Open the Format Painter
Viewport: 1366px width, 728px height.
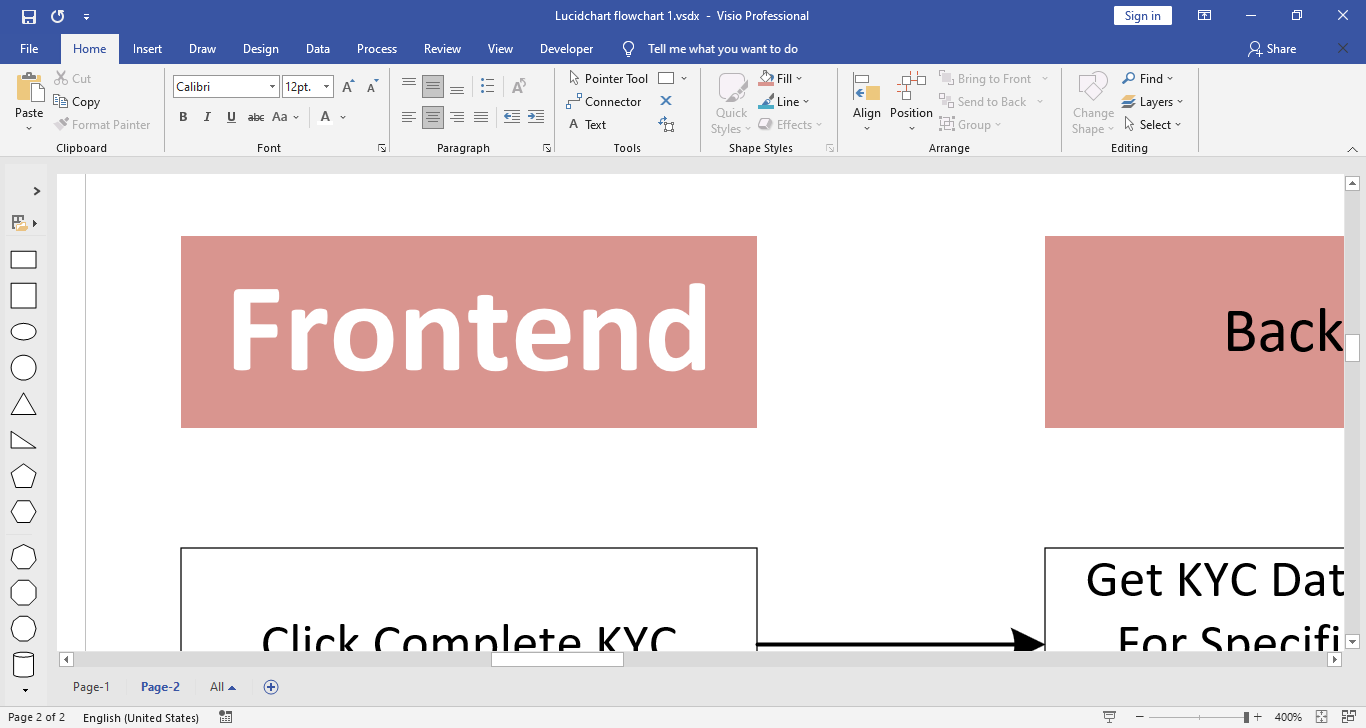(103, 124)
